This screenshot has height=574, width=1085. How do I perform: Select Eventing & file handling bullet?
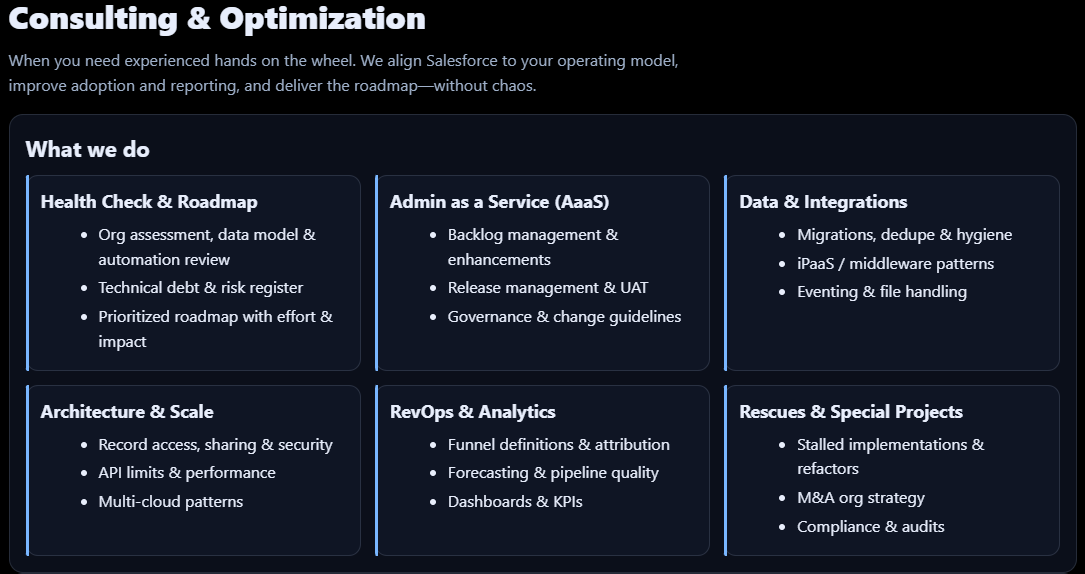coord(881,292)
